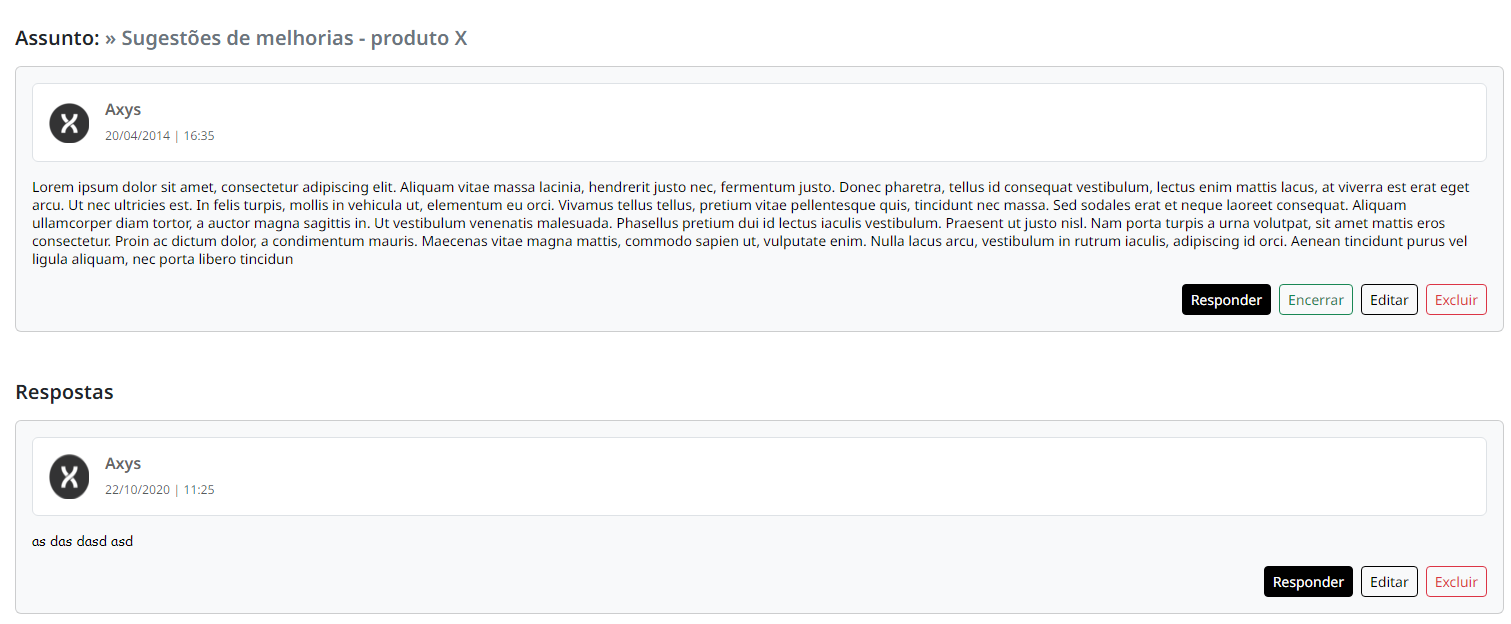Click the 'Assunto:' label

[x=58, y=39]
